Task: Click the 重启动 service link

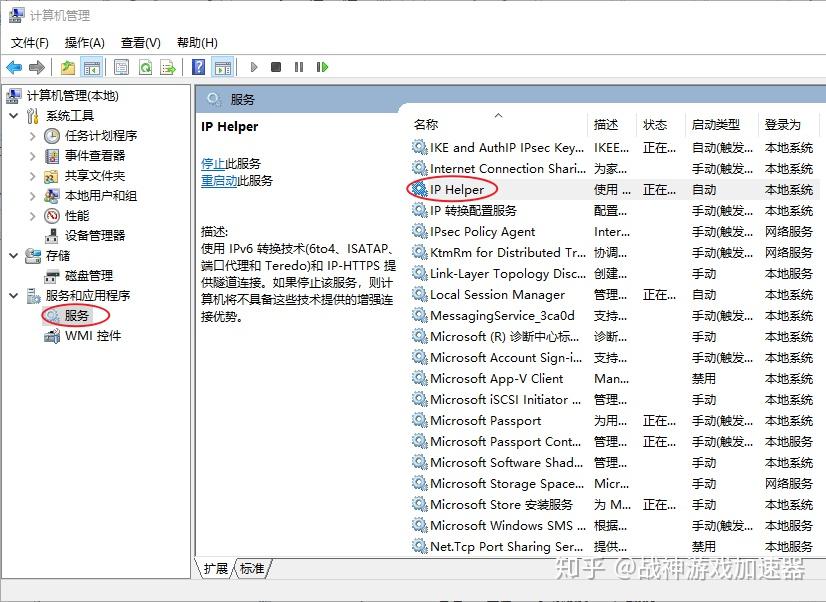Action: click(x=219, y=181)
